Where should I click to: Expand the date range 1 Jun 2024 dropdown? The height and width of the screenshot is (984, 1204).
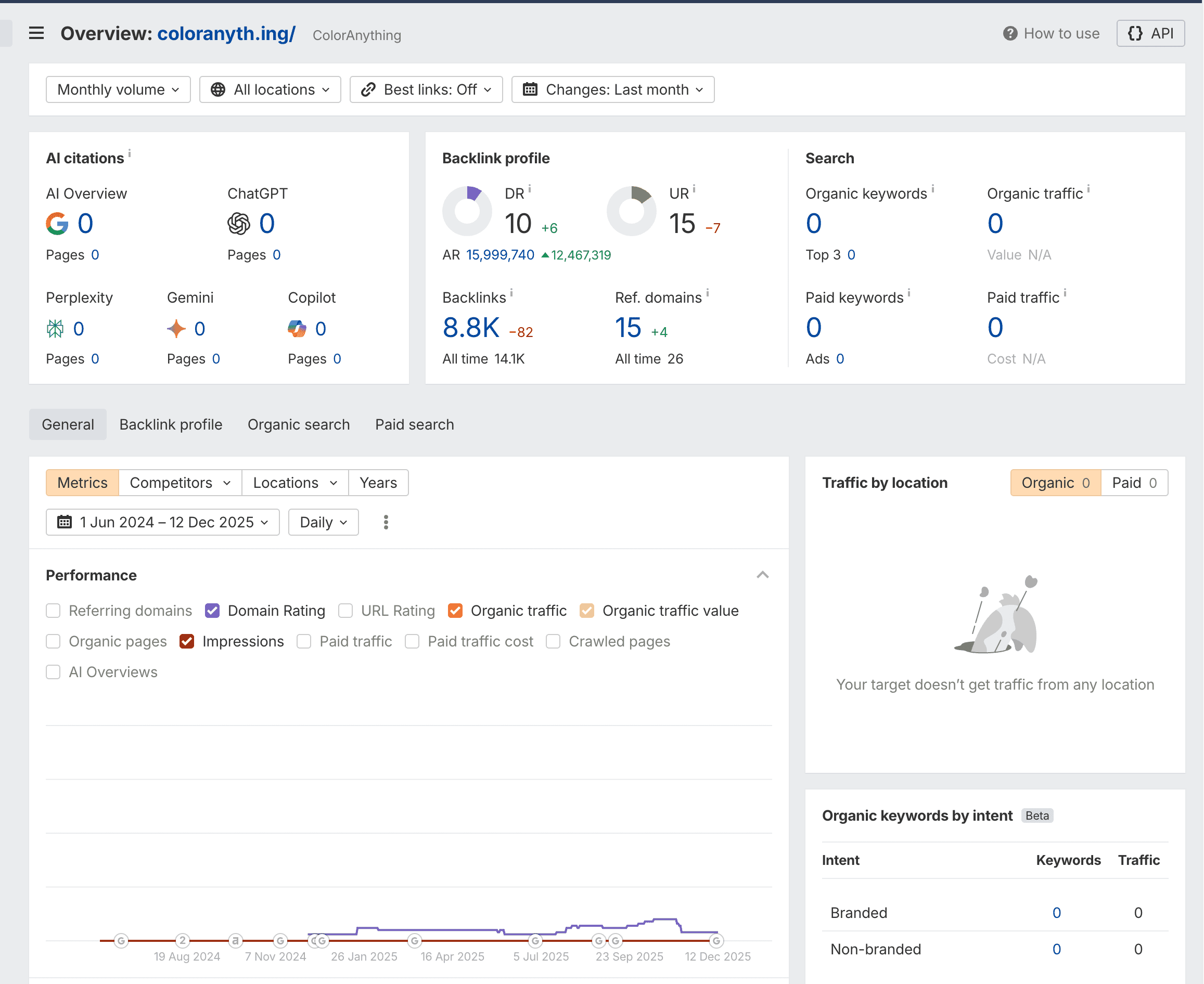(x=163, y=522)
